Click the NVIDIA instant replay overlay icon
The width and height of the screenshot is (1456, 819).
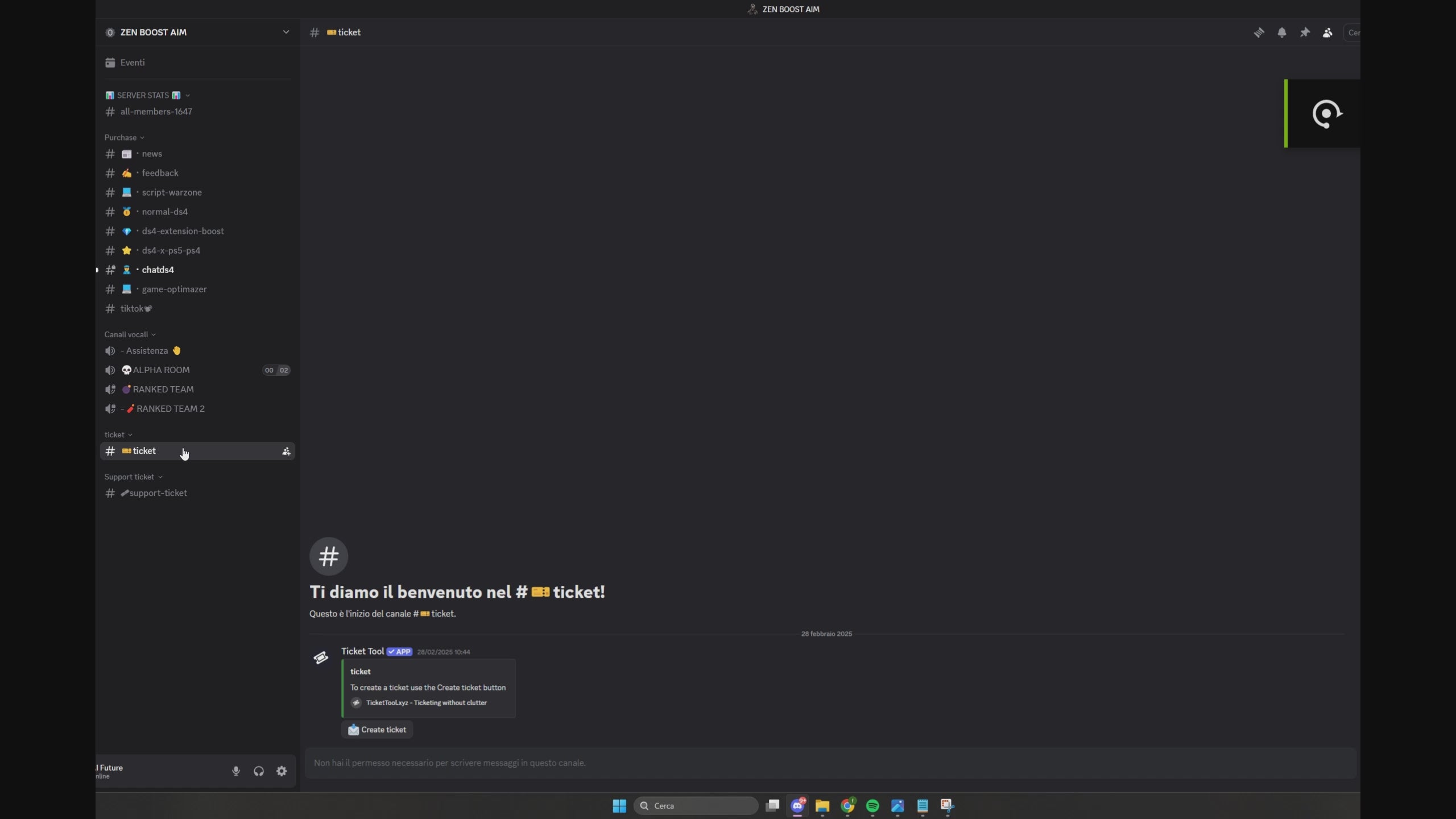[1327, 114]
